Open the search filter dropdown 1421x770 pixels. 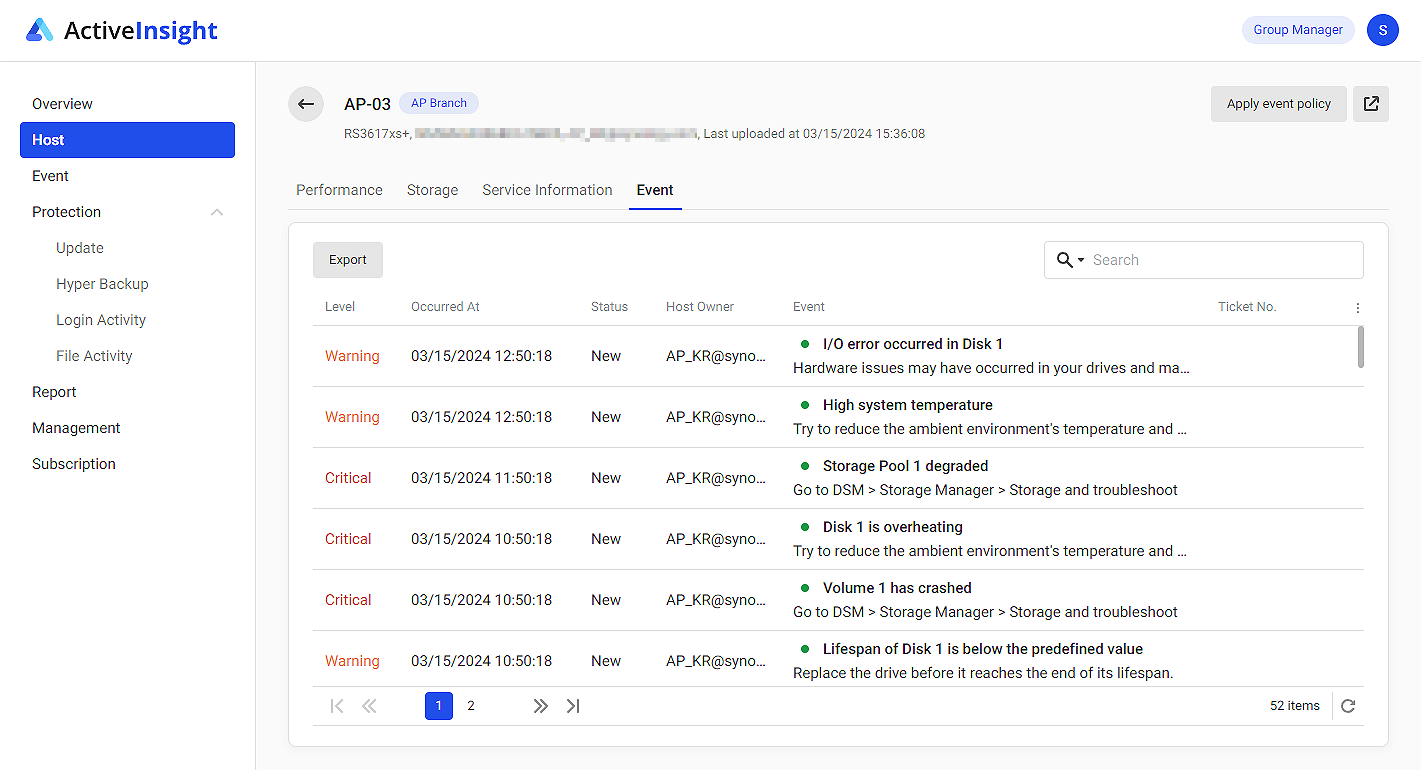point(1078,259)
